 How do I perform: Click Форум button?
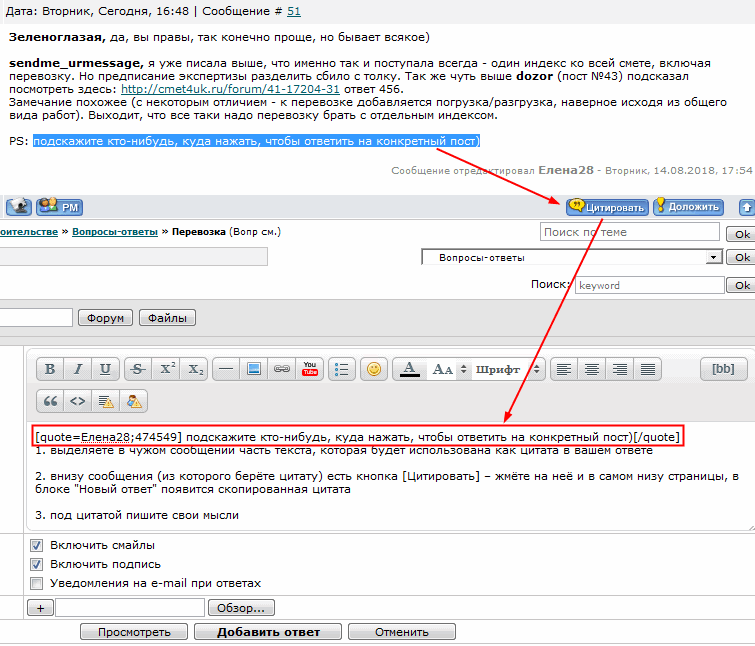[105, 318]
